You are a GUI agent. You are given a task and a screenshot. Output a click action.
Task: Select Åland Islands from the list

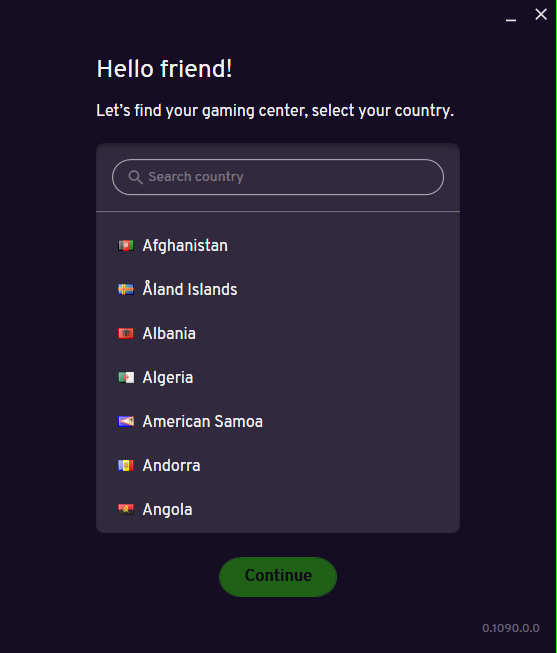tap(278, 289)
